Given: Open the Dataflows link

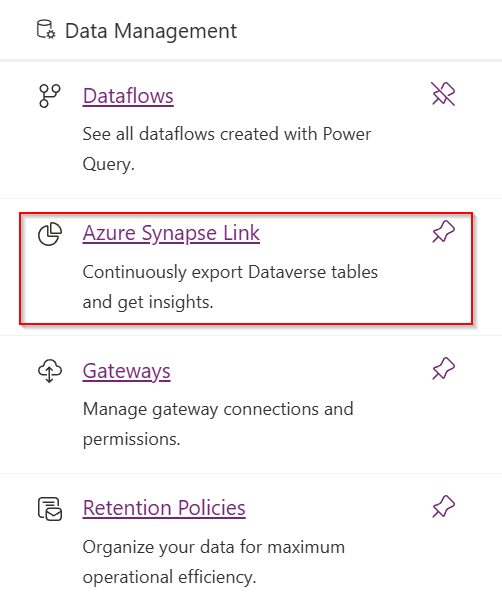Looking at the screenshot, I should (128, 96).
